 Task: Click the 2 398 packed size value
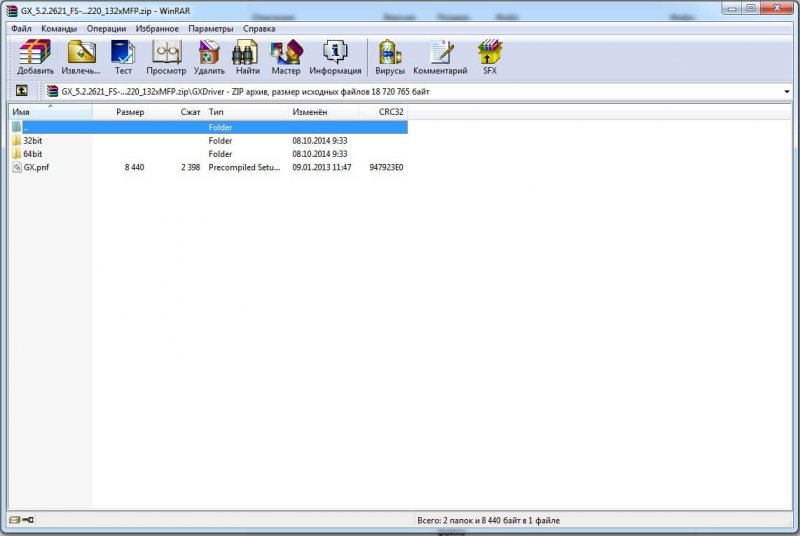190,167
